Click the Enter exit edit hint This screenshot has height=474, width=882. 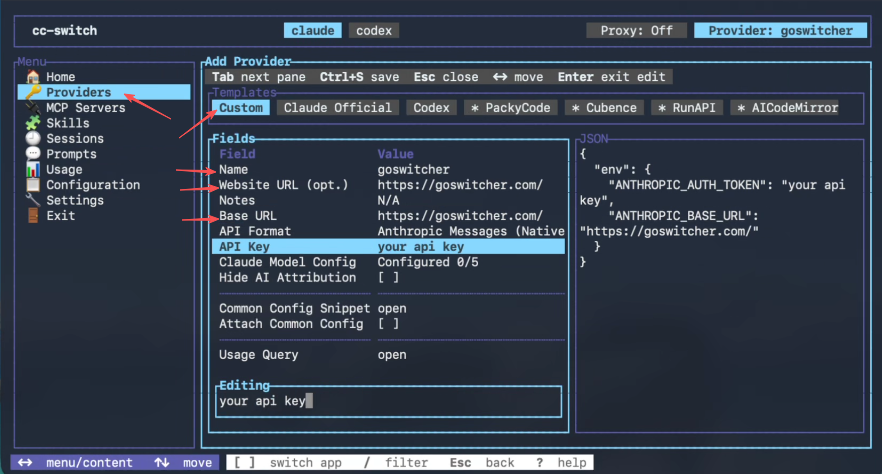[x=611, y=77]
